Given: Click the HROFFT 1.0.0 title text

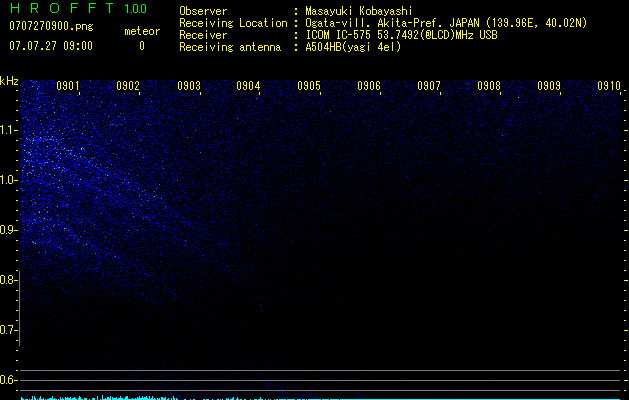Looking at the screenshot, I should coord(78,8).
